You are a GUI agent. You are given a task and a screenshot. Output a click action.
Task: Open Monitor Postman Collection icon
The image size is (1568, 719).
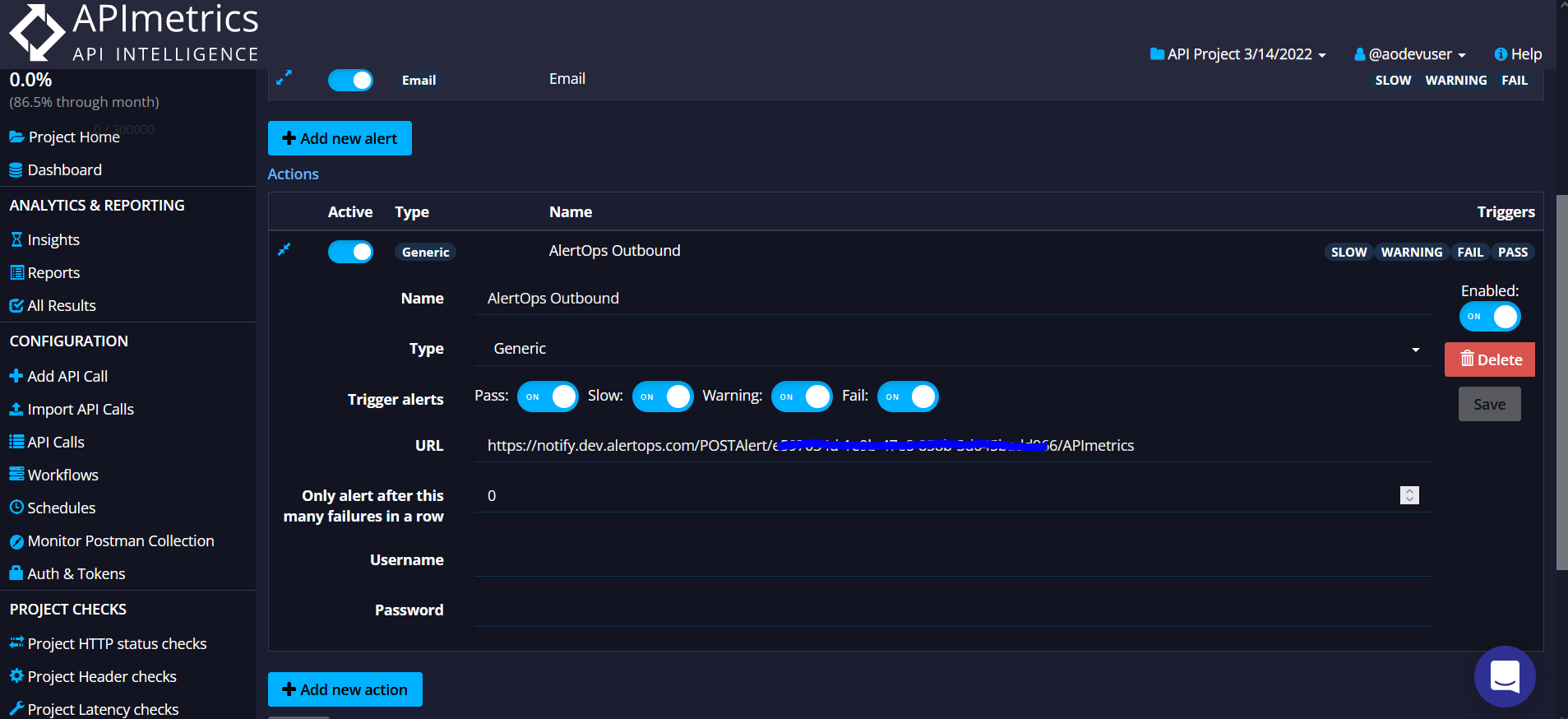coord(16,541)
